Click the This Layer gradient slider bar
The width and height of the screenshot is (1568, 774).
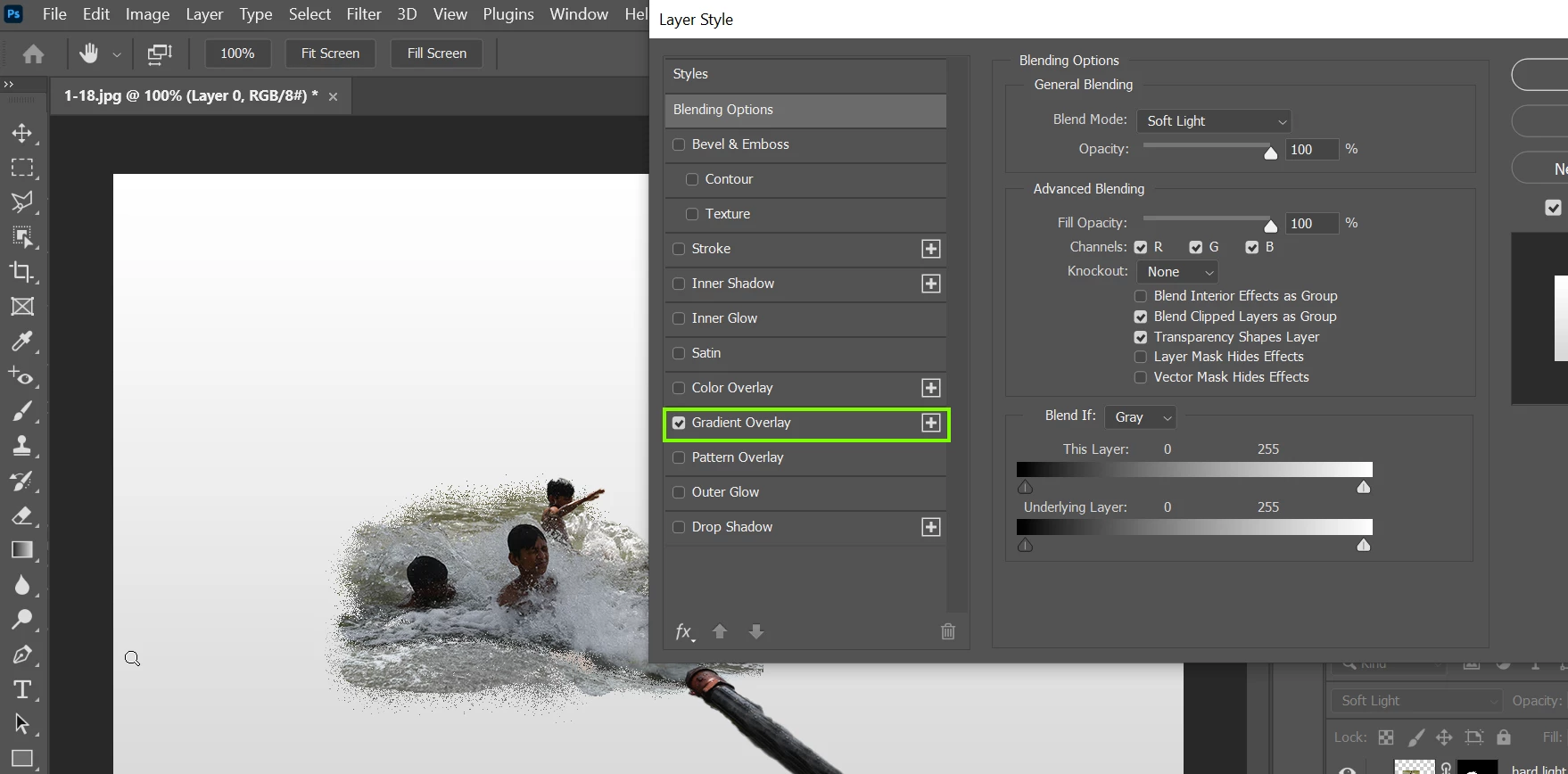click(1194, 470)
